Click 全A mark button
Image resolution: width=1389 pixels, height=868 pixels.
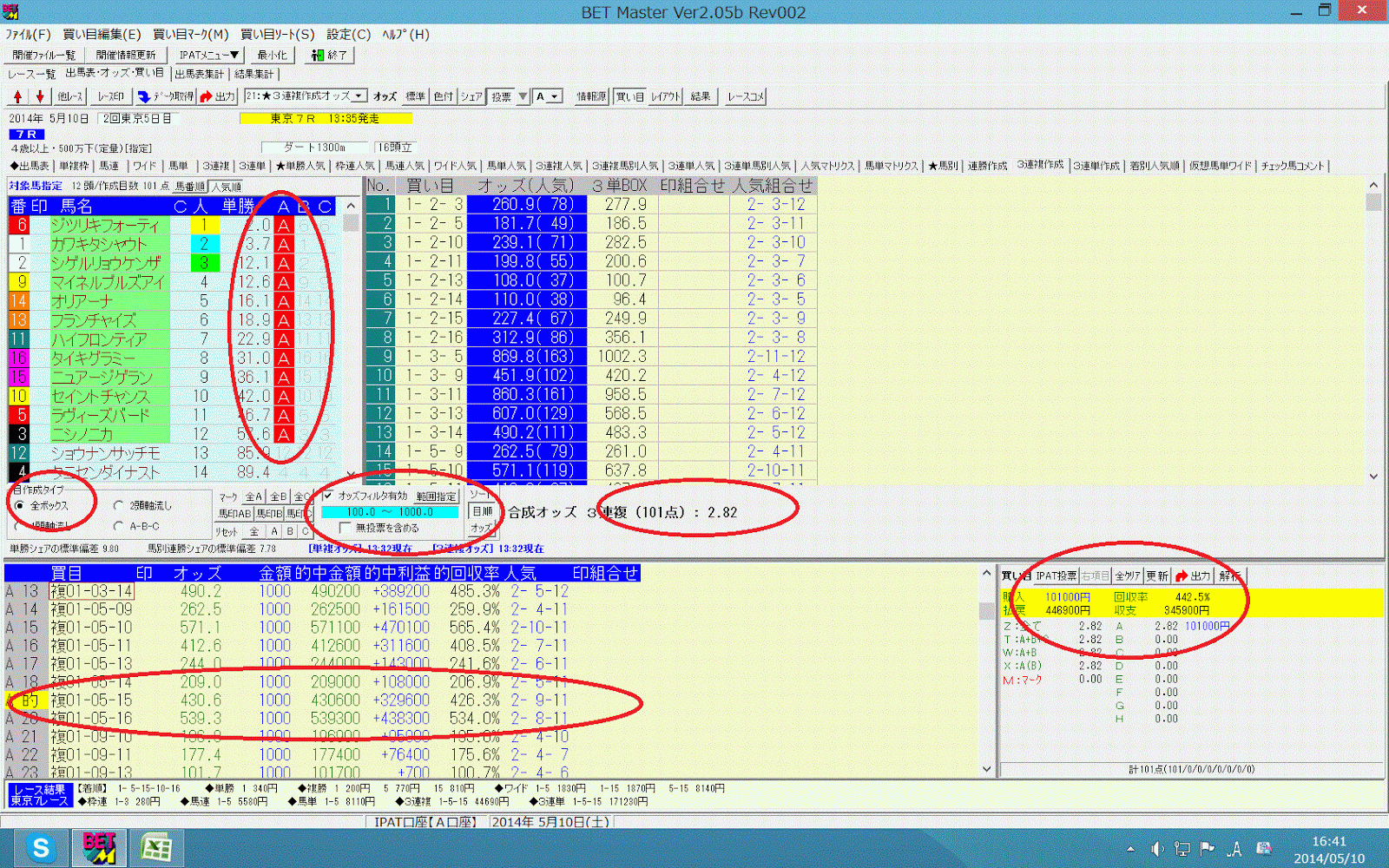(x=253, y=496)
